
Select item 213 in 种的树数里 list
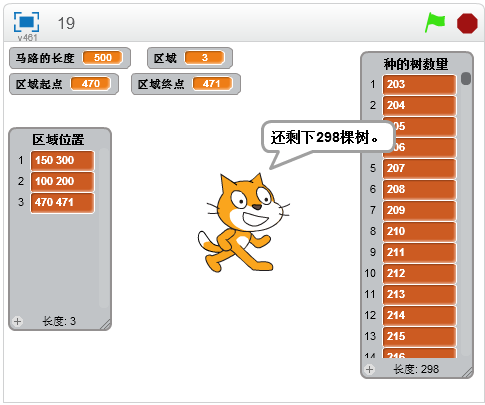pyautogui.click(x=419, y=294)
